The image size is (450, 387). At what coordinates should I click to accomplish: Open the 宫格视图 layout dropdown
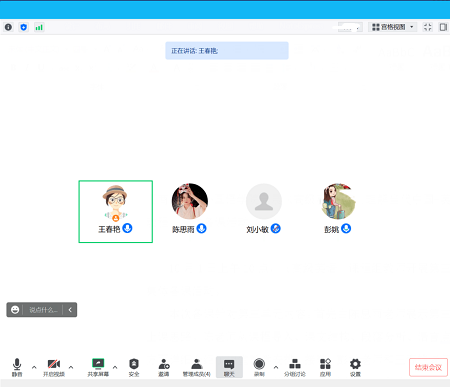pos(393,27)
